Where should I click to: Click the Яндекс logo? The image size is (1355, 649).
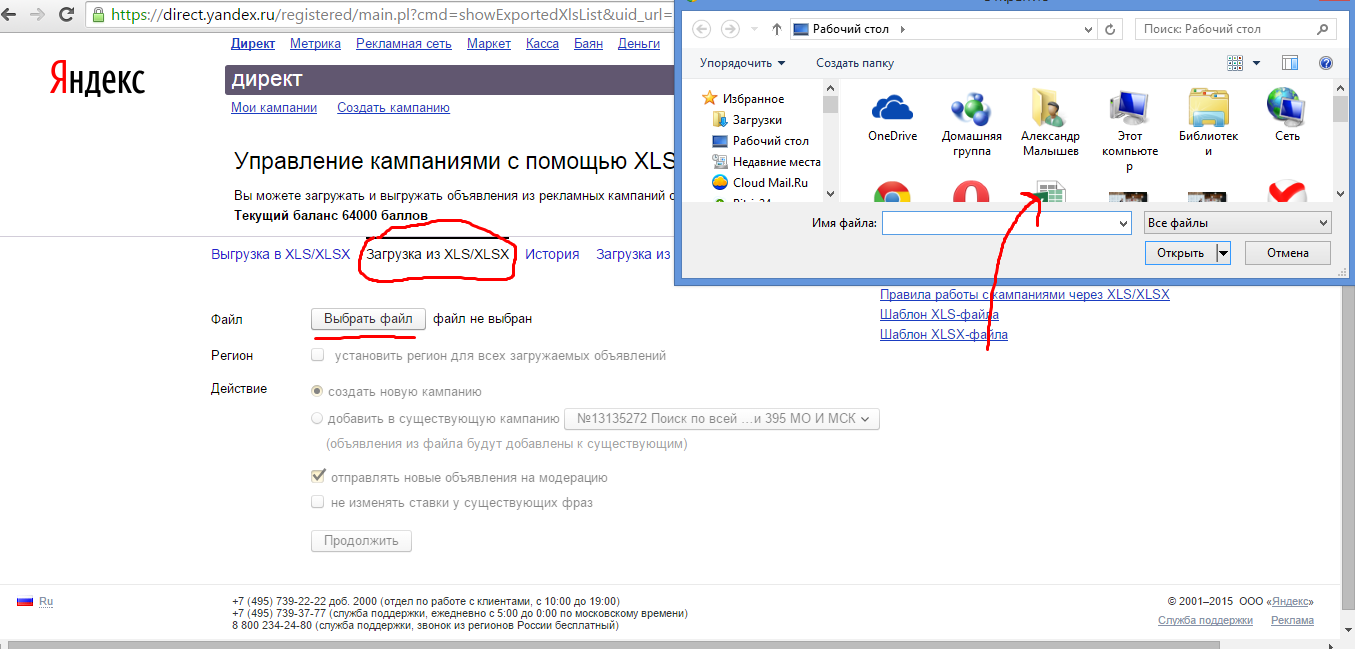click(x=97, y=79)
